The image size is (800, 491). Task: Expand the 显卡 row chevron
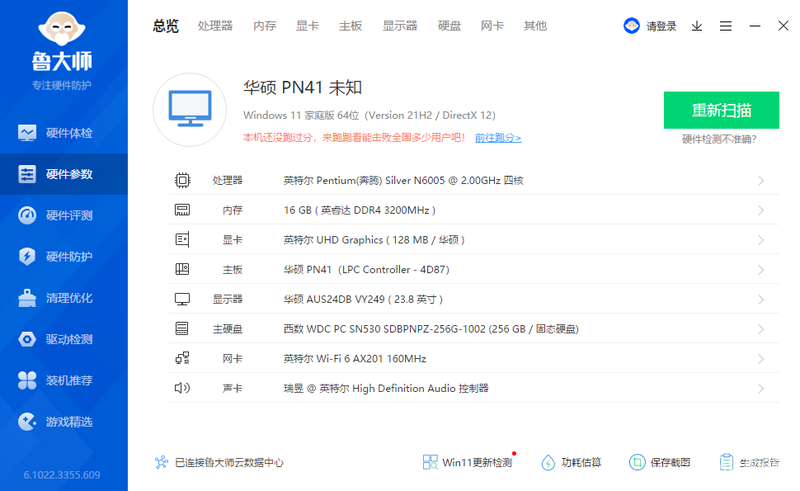pos(761,240)
